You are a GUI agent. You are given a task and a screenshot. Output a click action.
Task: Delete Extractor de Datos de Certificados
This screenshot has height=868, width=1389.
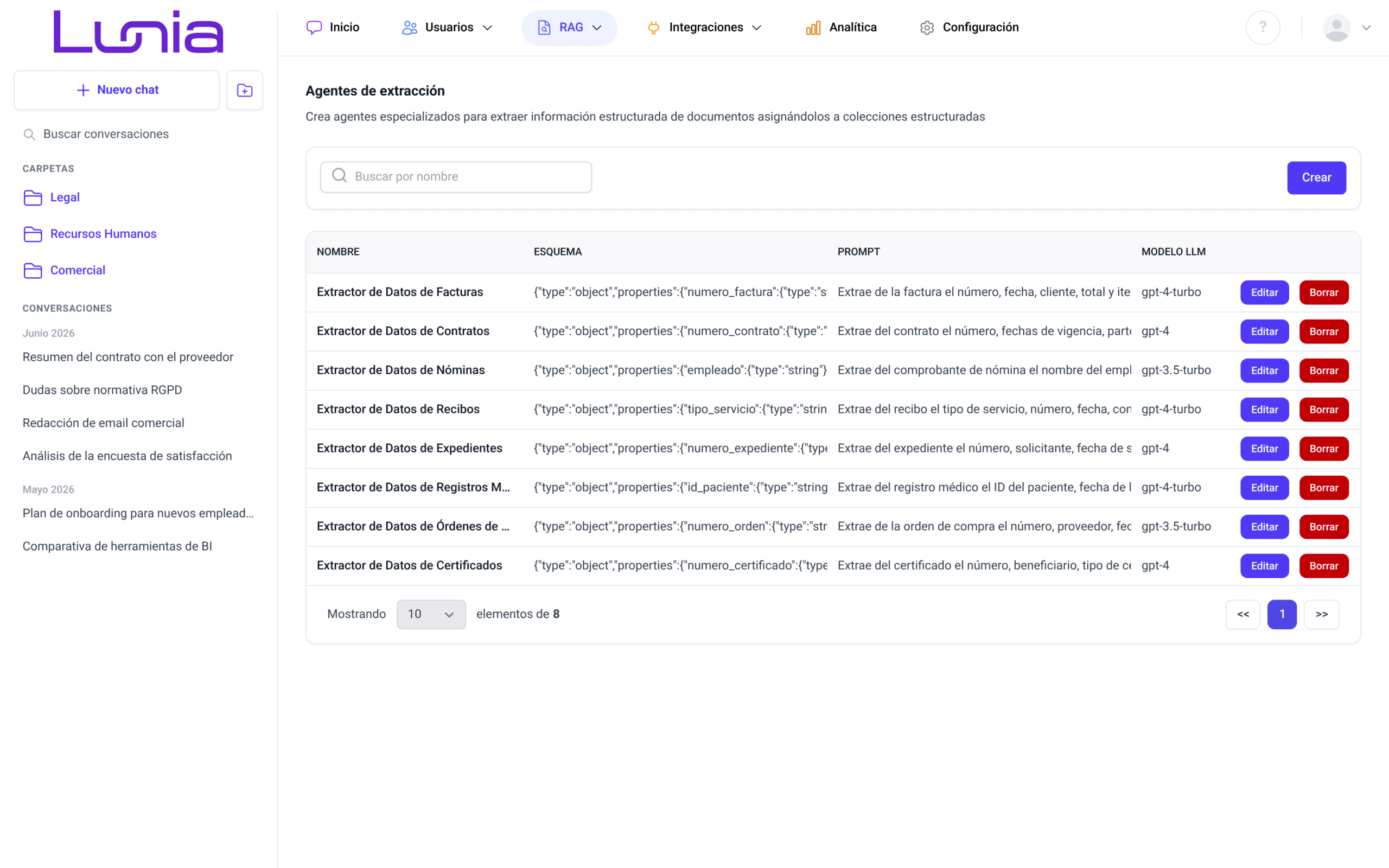pos(1323,566)
